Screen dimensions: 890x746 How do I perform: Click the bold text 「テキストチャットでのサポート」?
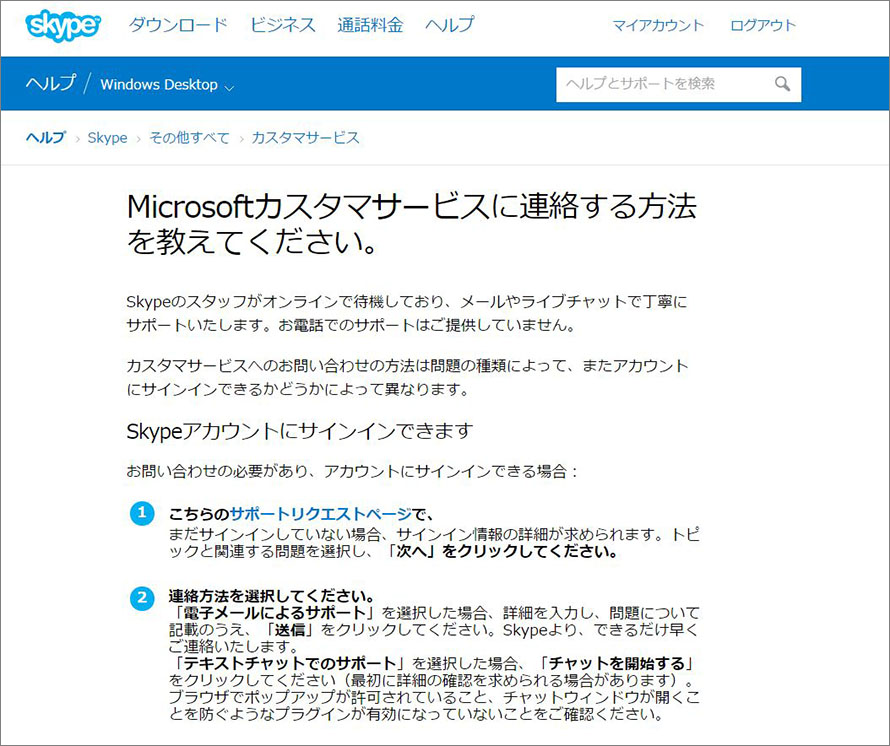290,663
